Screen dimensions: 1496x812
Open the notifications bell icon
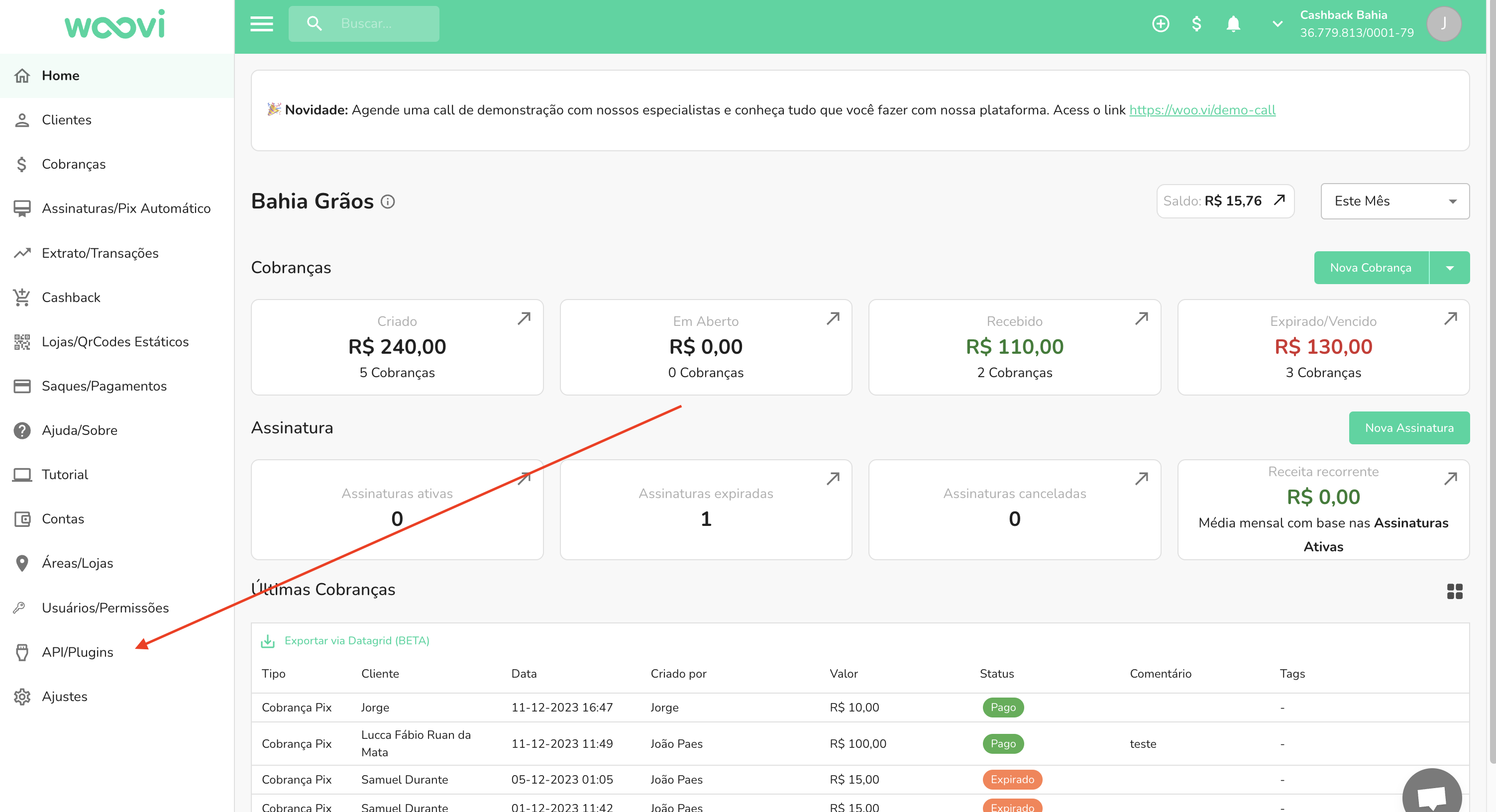tap(1233, 24)
